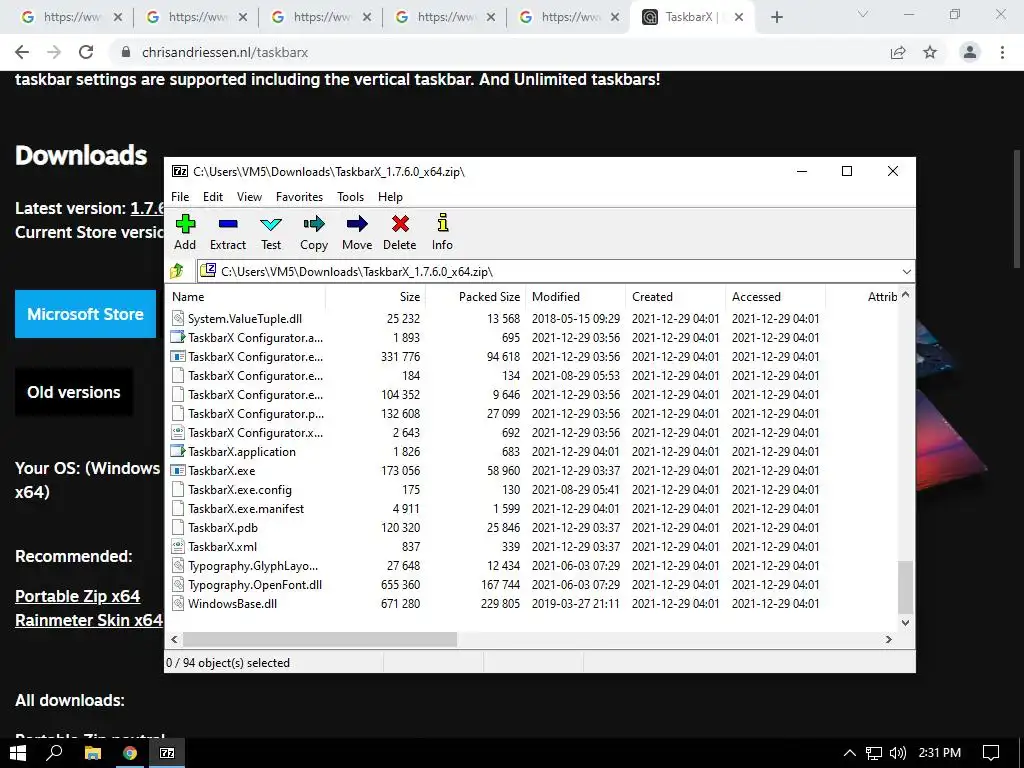Click the Old versions button

tap(74, 392)
